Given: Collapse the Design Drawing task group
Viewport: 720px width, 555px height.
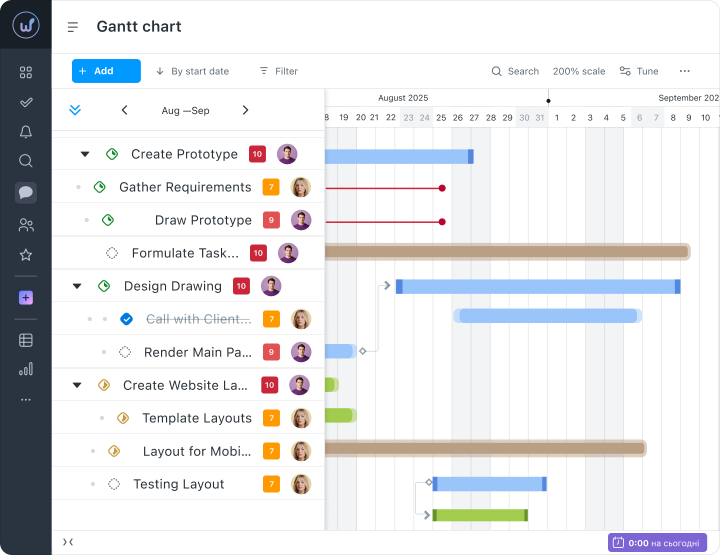Looking at the screenshot, I should (x=77, y=286).
